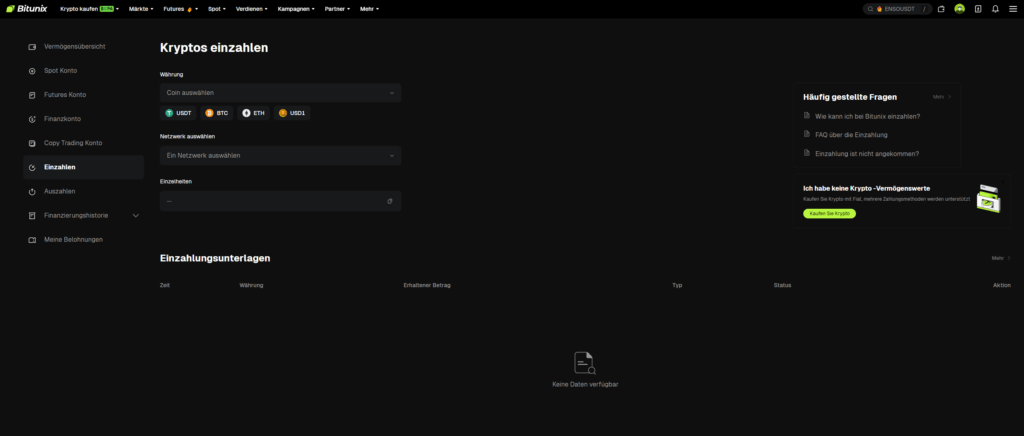Copy the deposit address in Einzelheiten
The image size is (1024, 436).
tap(390, 201)
